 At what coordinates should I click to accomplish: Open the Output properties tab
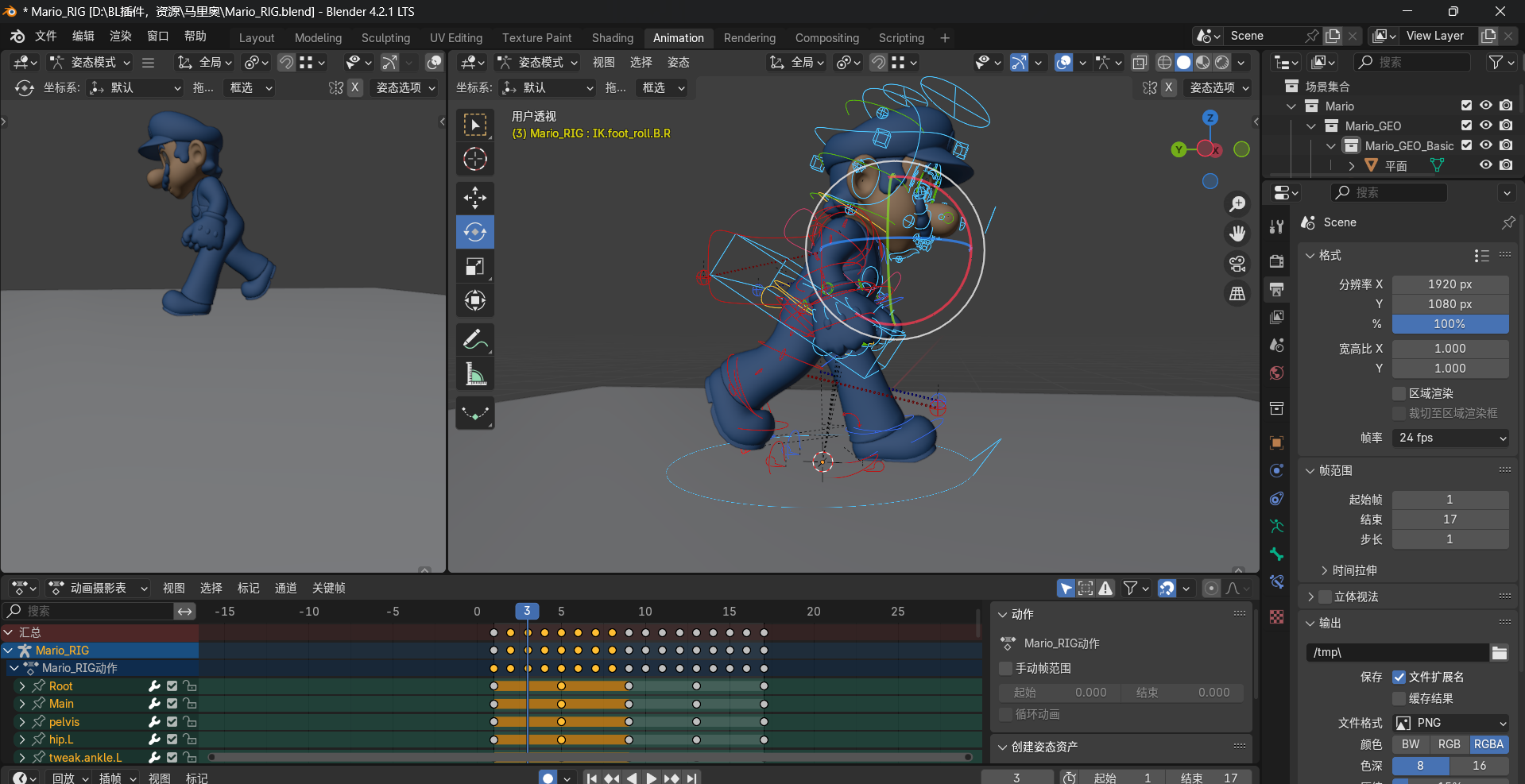click(1277, 289)
